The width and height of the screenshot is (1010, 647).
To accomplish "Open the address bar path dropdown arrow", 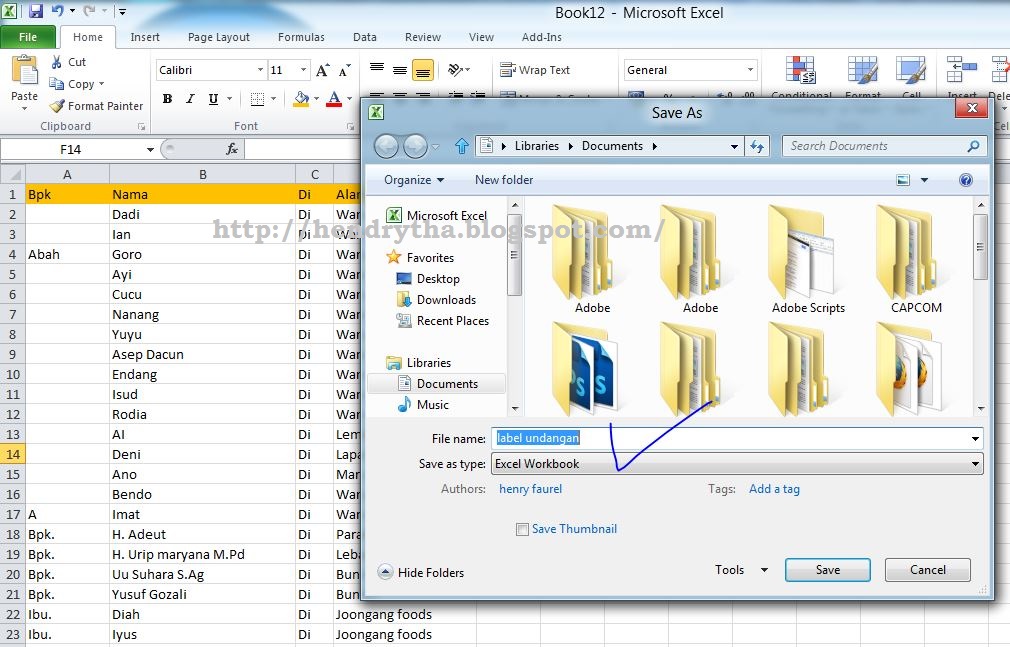I will point(734,146).
